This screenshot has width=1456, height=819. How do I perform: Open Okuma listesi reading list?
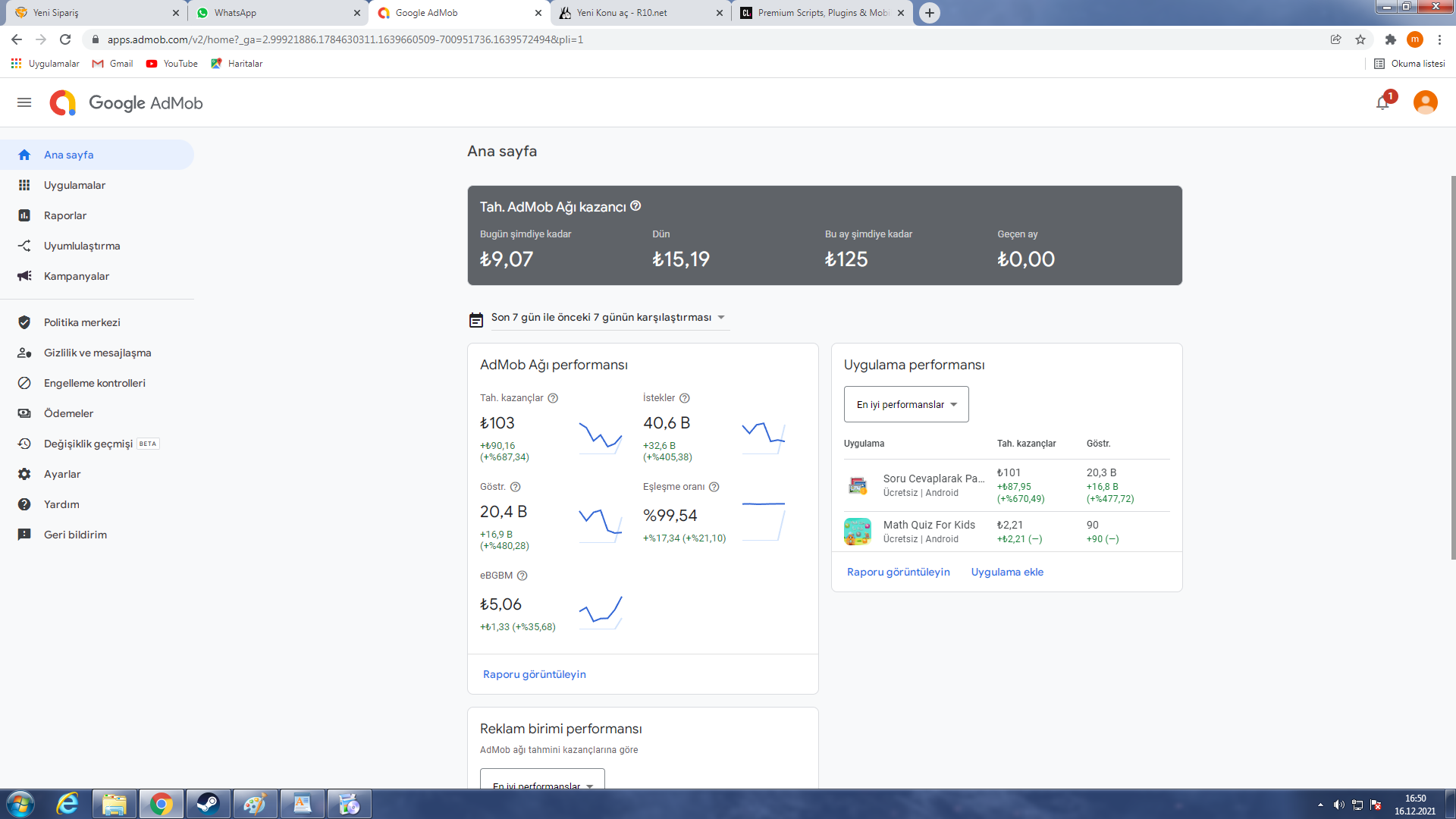click(x=1410, y=64)
